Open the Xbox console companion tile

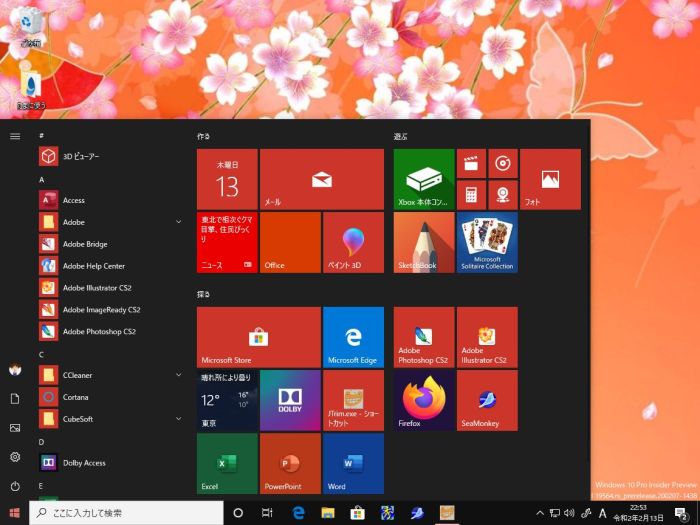point(424,179)
